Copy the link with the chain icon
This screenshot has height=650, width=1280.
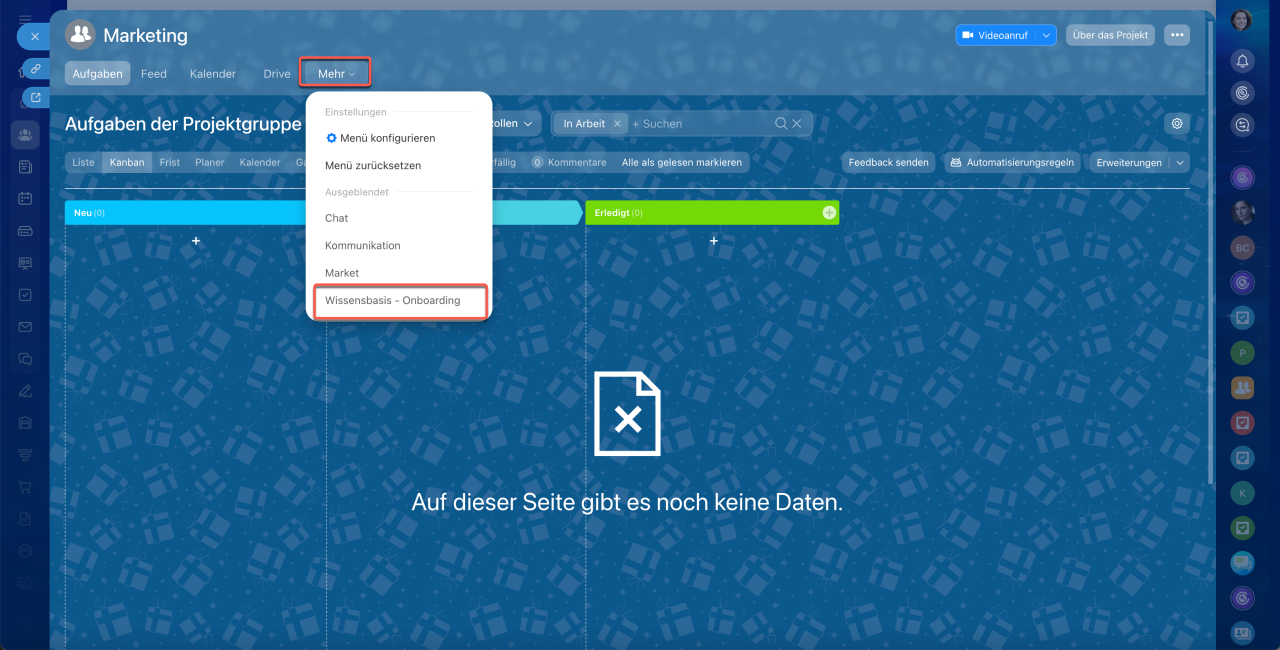click(35, 68)
